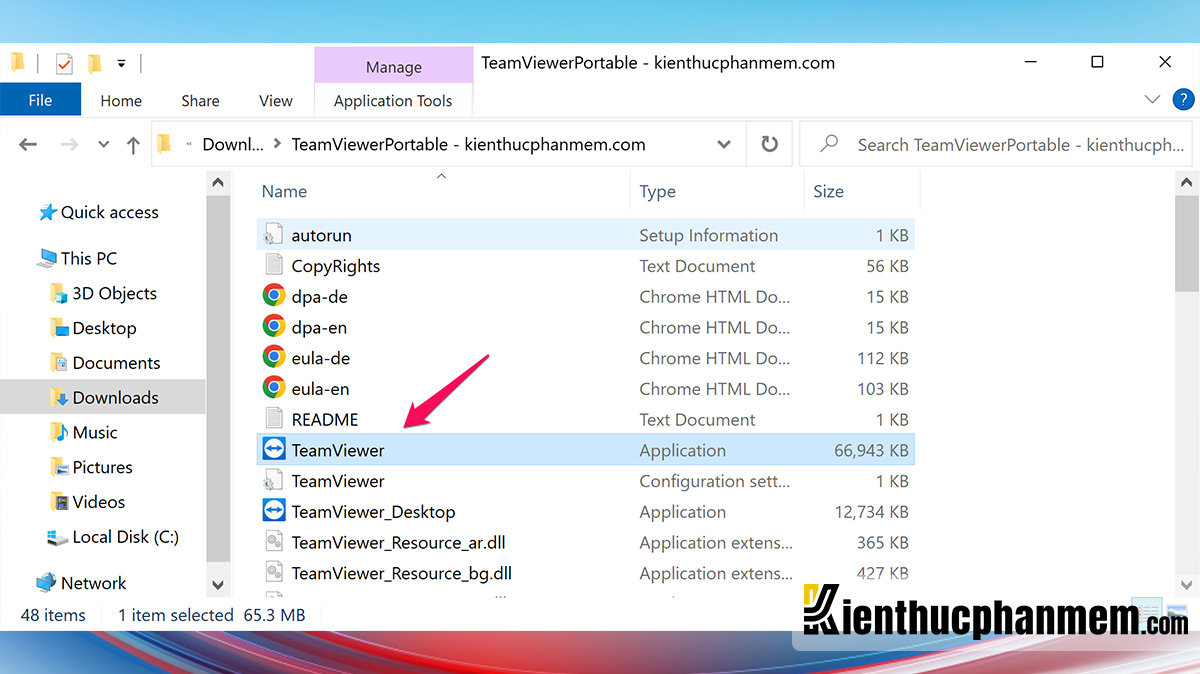Click the Quick access star icon

pyautogui.click(x=47, y=212)
